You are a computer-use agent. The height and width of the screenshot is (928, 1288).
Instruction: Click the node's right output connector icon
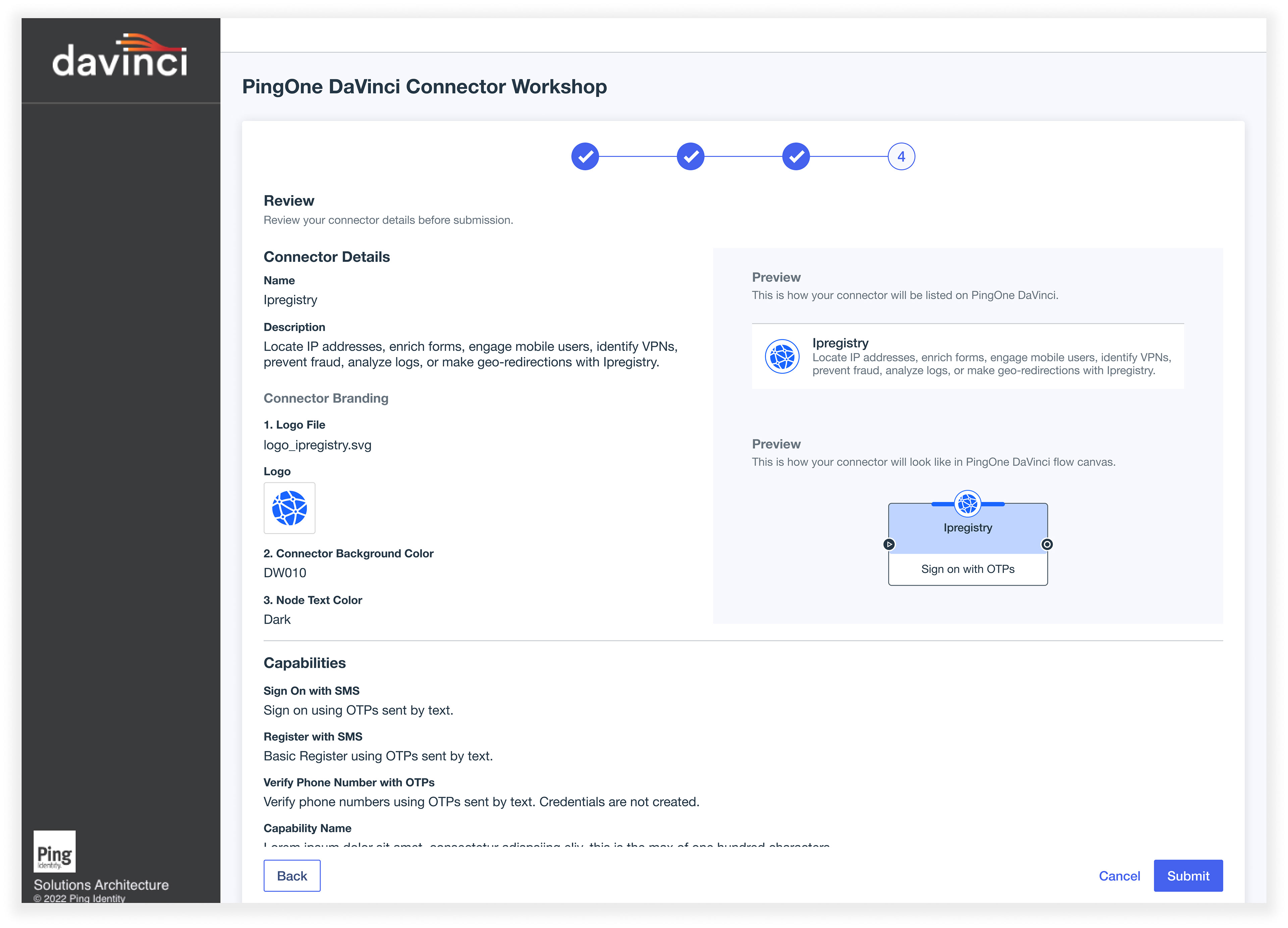pos(1047,544)
